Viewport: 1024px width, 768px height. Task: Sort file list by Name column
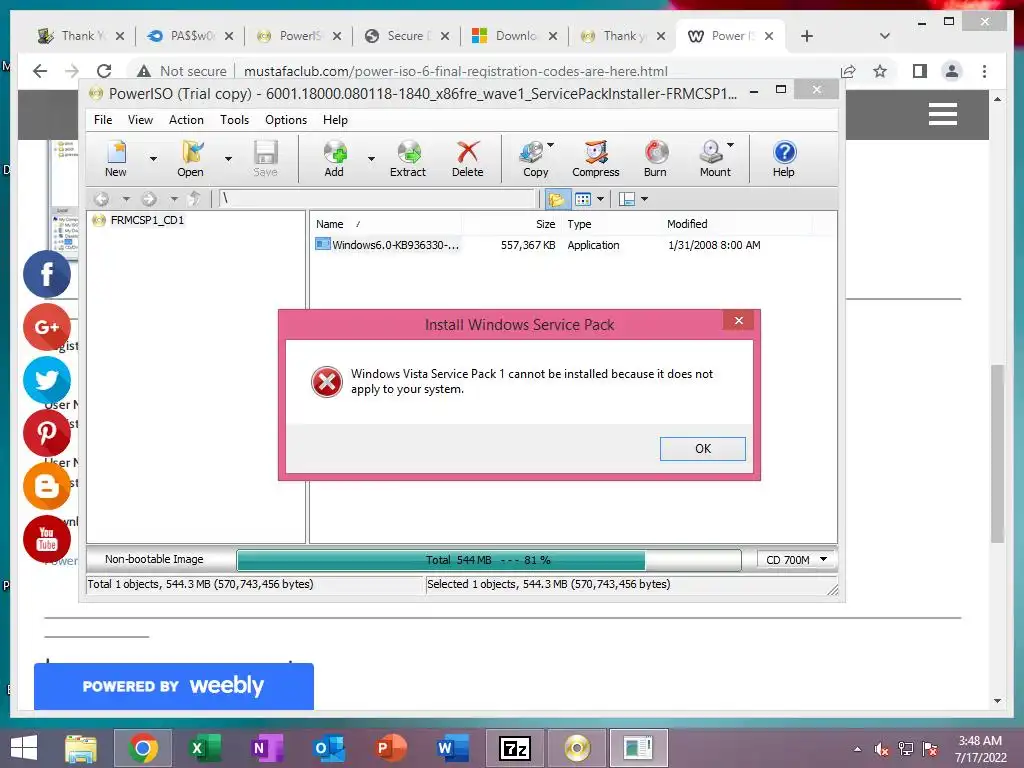click(387, 224)
